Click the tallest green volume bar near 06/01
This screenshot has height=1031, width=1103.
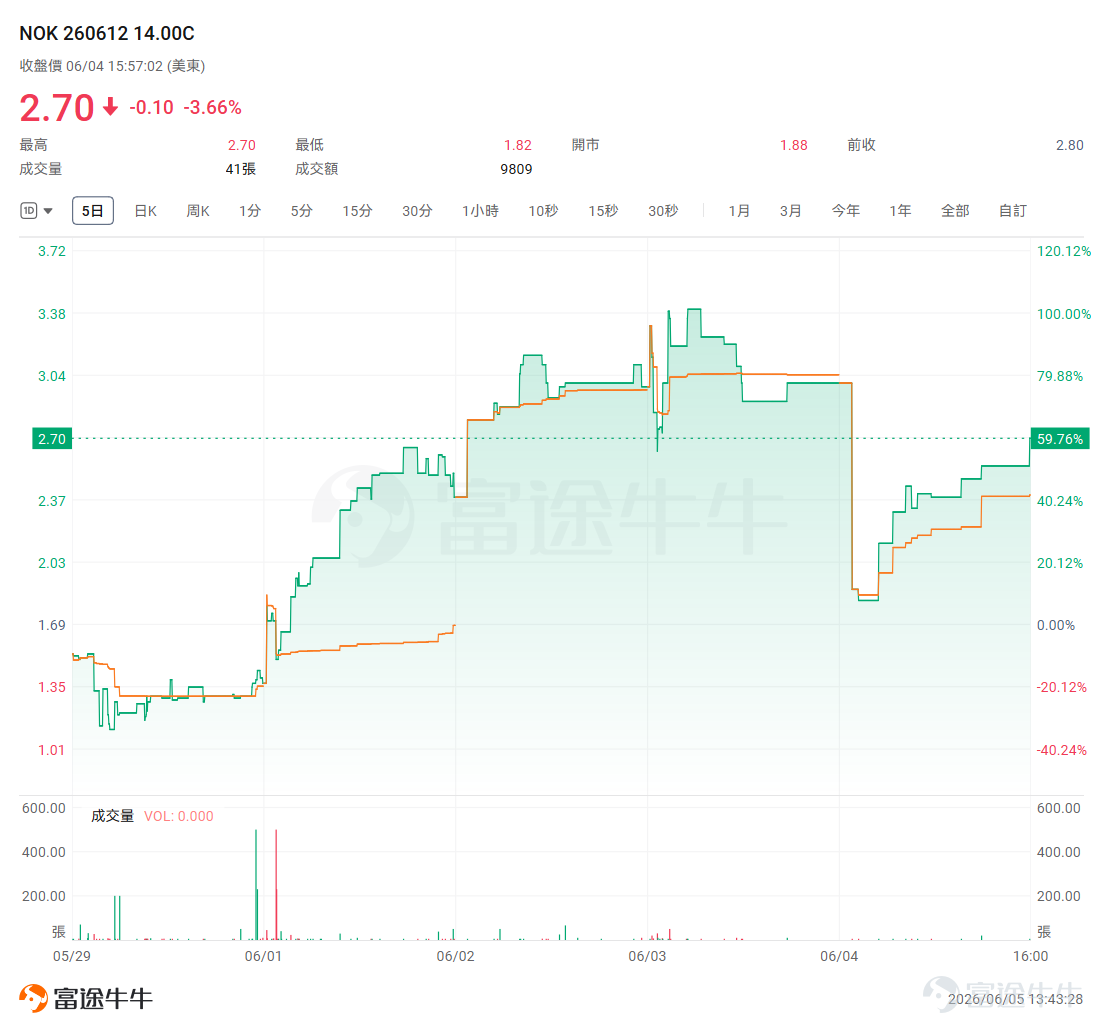(256, 885)
